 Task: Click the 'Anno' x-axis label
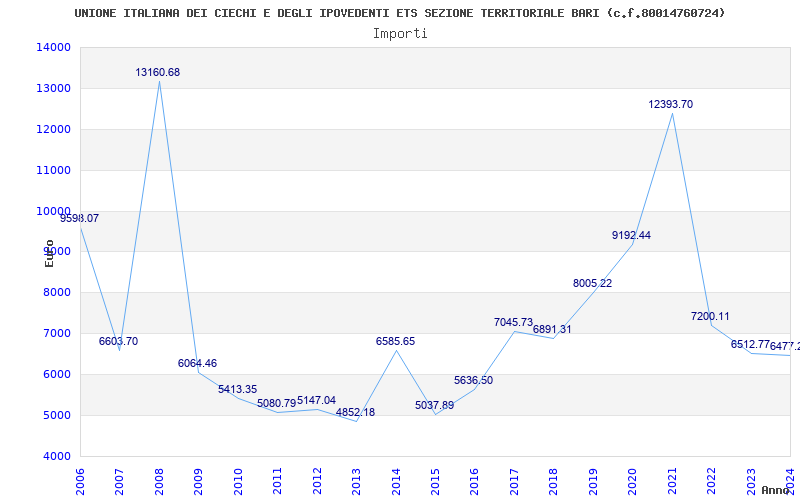[x=776, y=490]
